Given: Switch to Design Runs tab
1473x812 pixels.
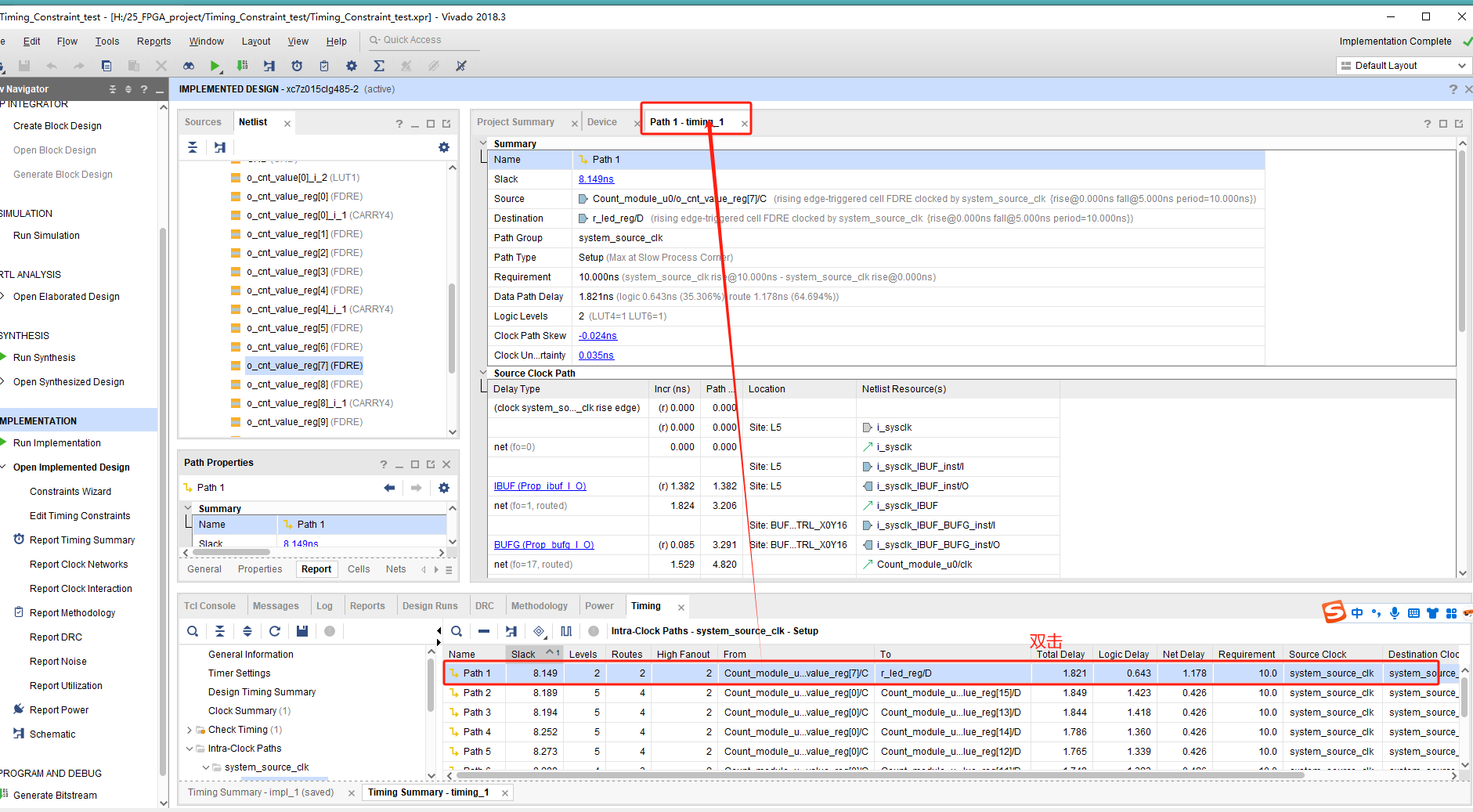Looking at the screenshot, I should [x=430, y=606].
